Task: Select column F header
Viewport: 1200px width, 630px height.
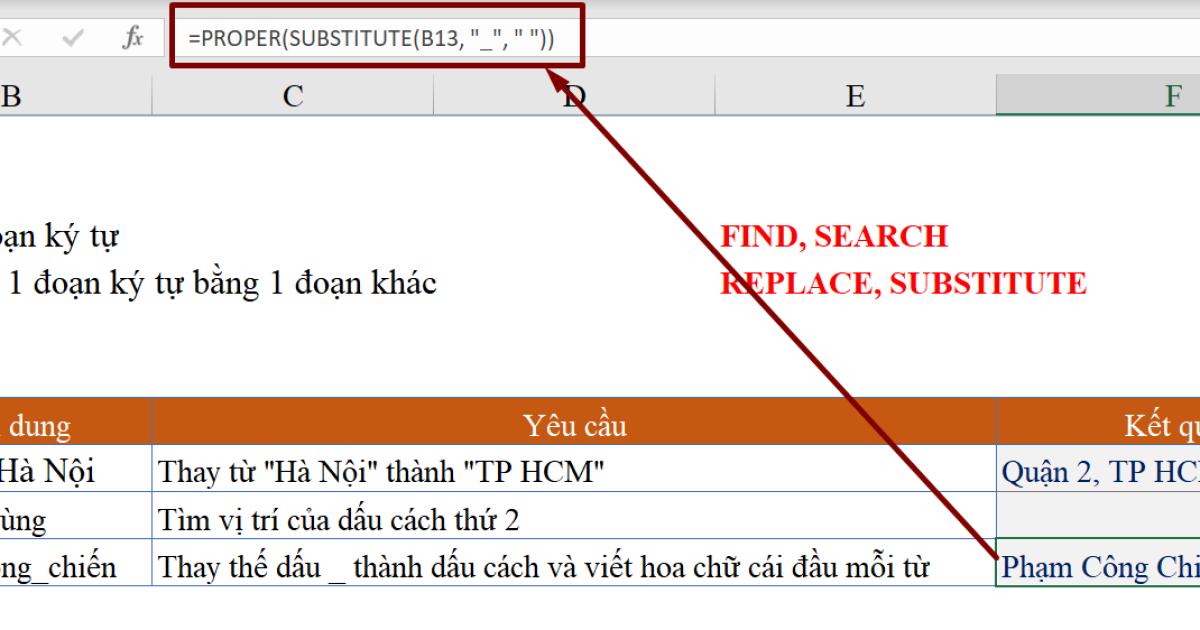Action: [x=1100, y=96]
